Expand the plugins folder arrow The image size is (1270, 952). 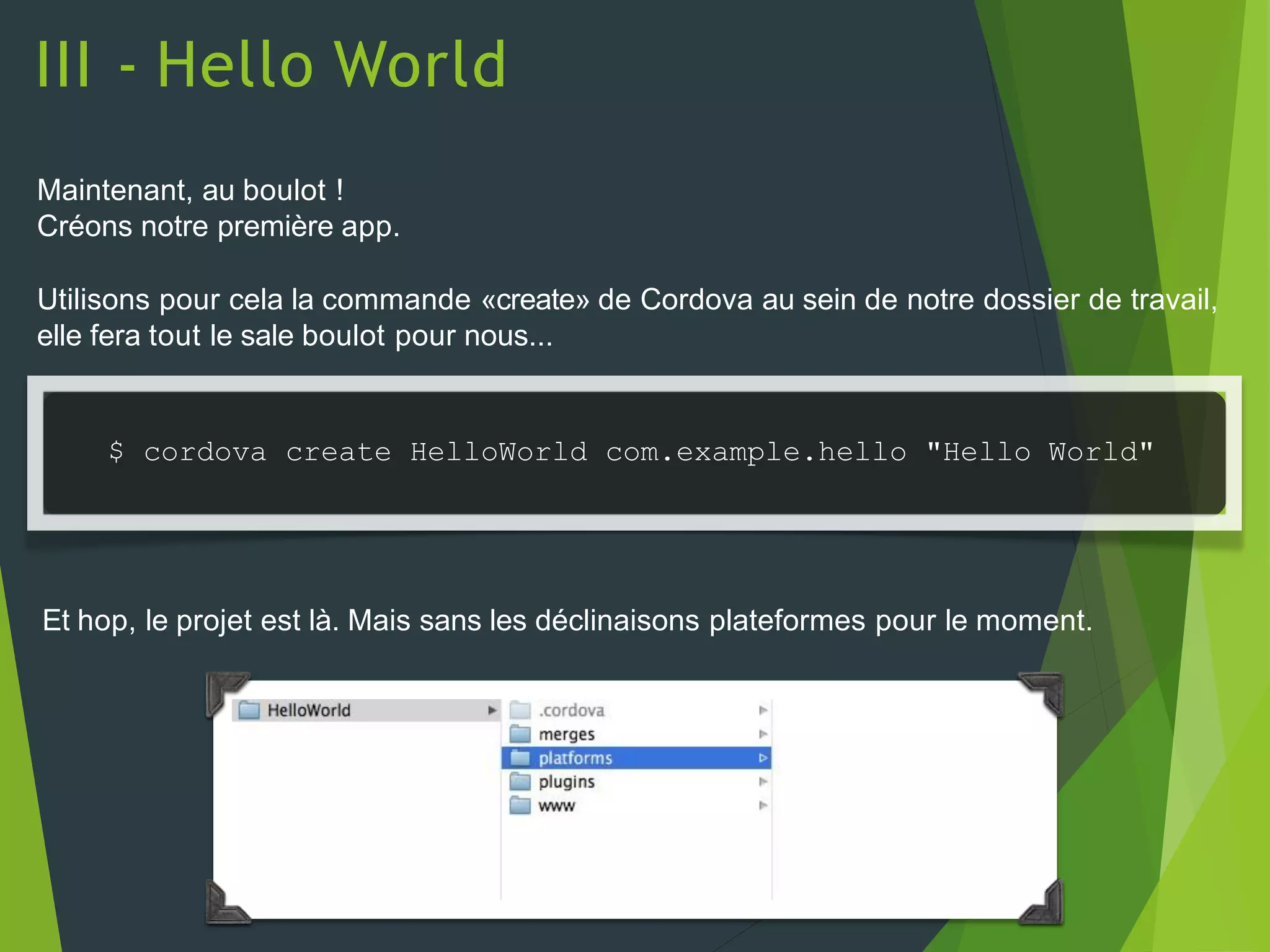point(763,782)
